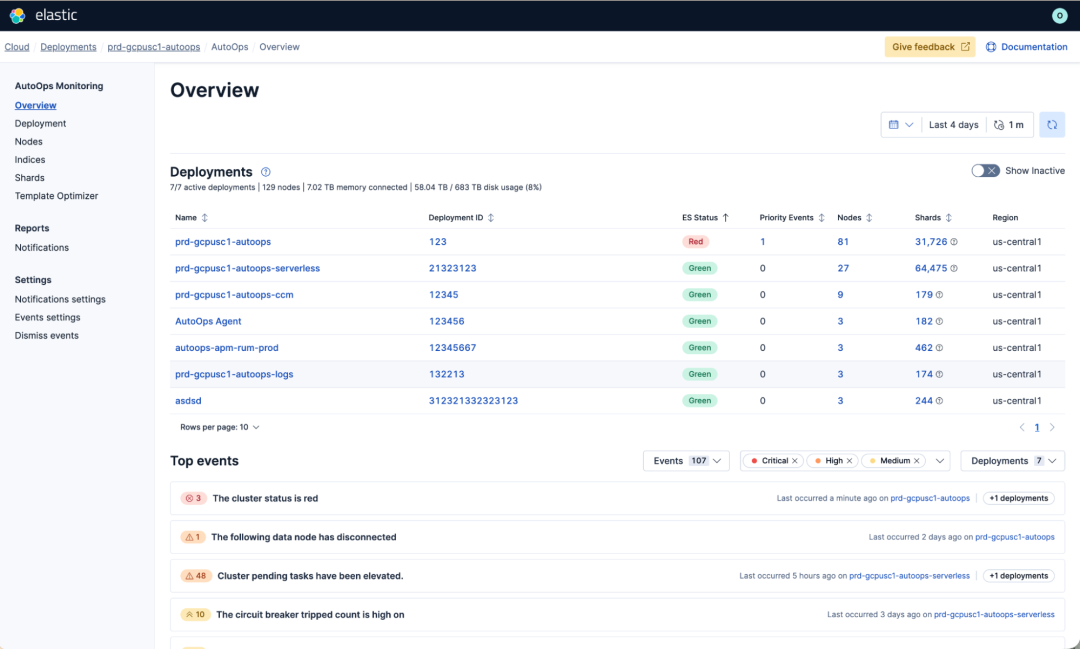Click info icon next to 462 shards
The image size is (1080, 649).
click(x=939, y=348)
